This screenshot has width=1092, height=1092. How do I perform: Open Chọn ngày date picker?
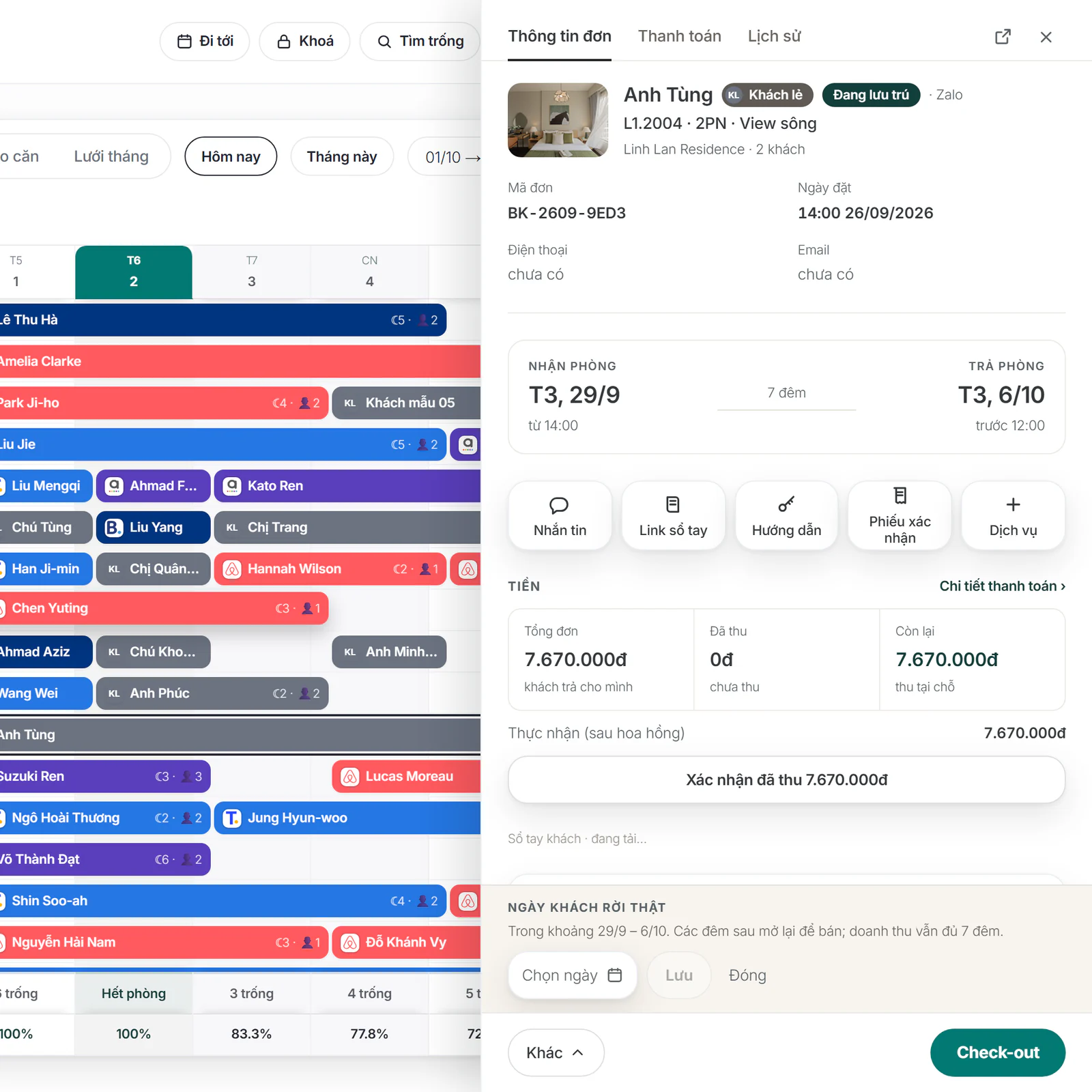(x=572, y=975)
